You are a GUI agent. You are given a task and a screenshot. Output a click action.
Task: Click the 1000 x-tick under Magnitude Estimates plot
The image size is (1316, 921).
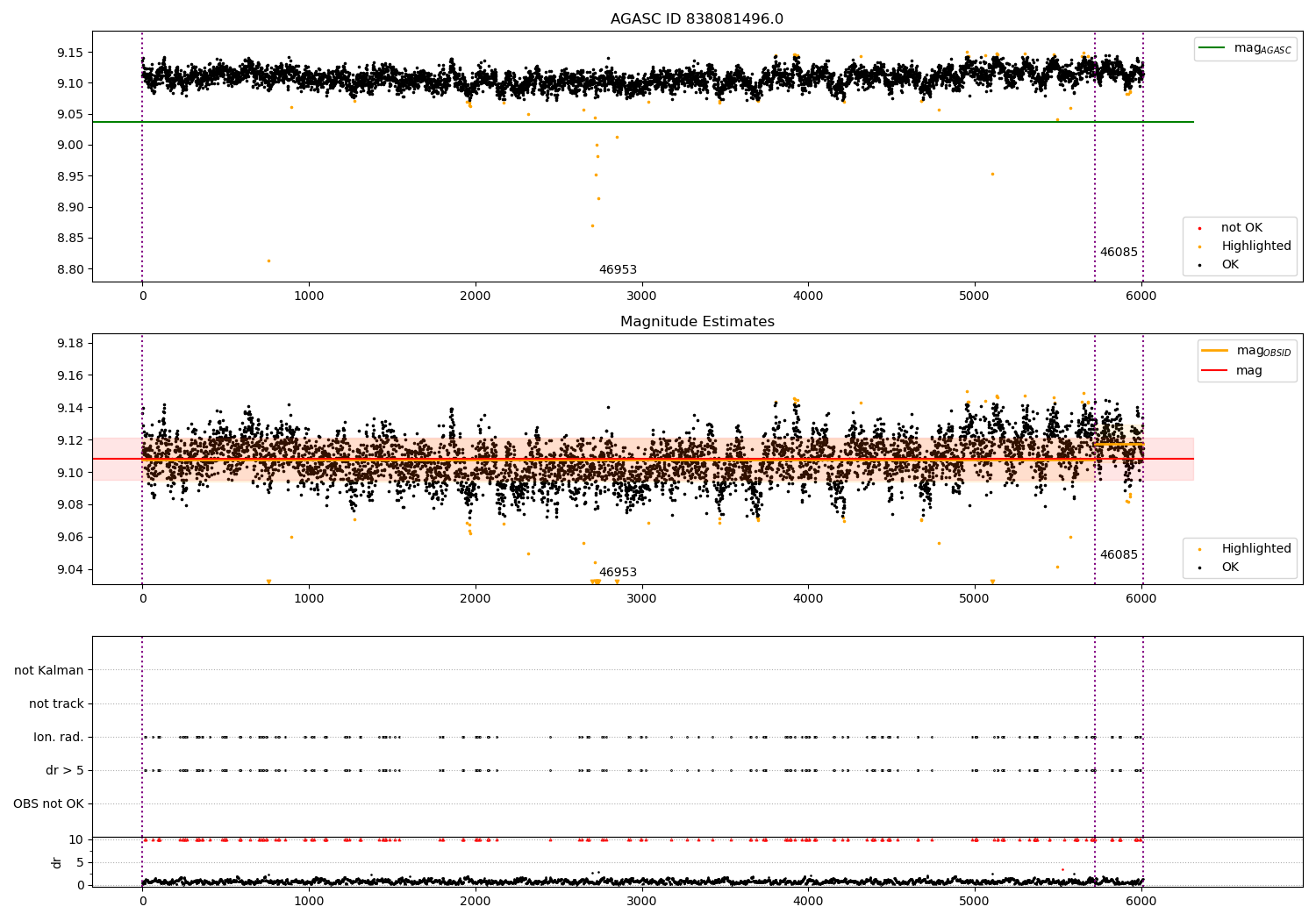(309, 599)
